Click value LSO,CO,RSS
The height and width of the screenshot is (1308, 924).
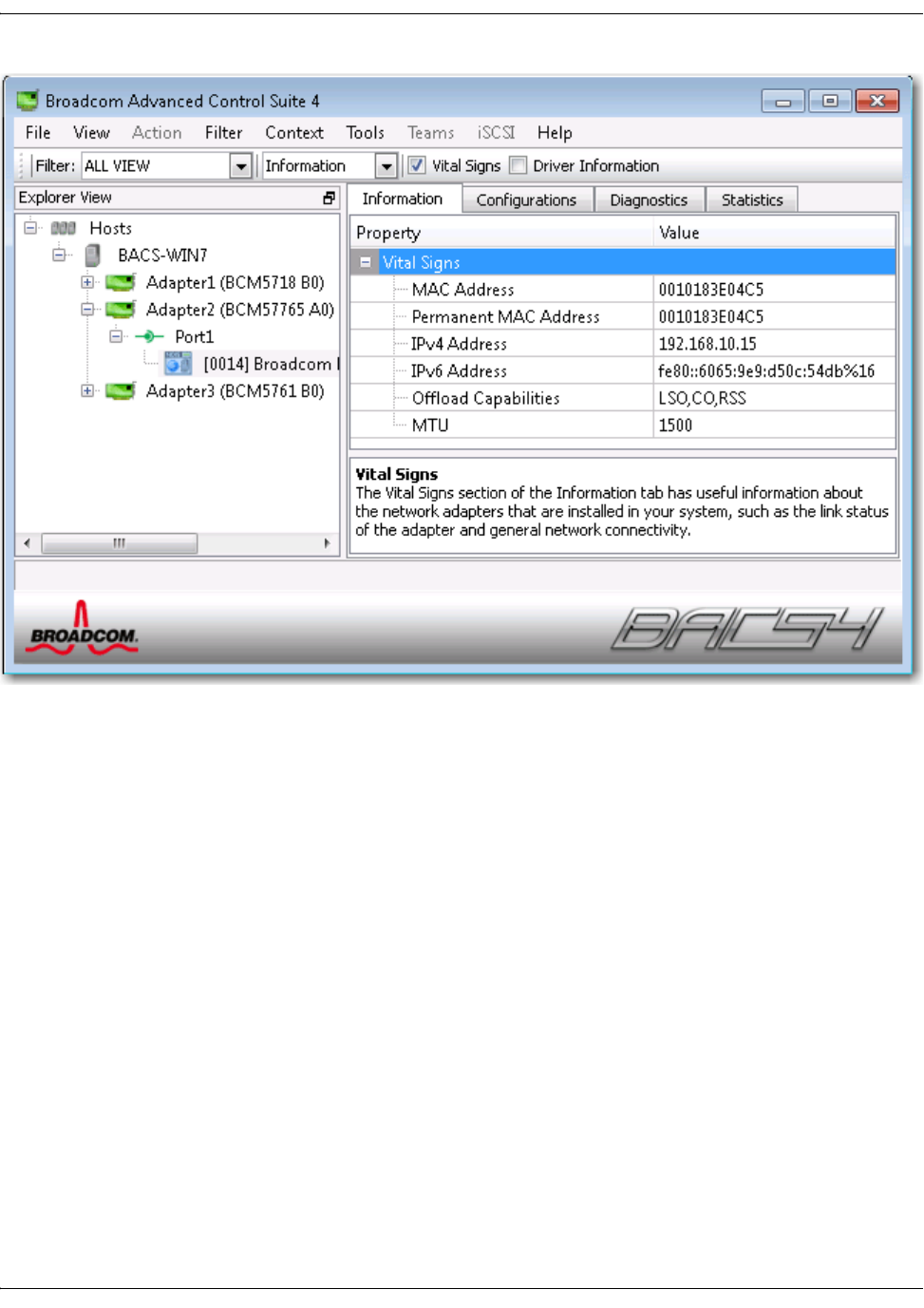(703, 398)
